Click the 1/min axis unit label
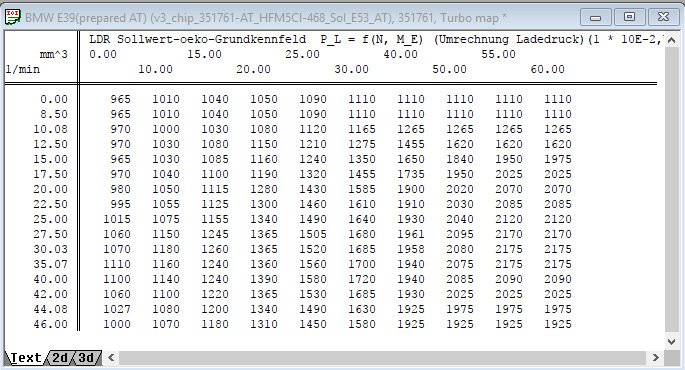This screenshot has height=370, width=685. click(x=23, y=69)
